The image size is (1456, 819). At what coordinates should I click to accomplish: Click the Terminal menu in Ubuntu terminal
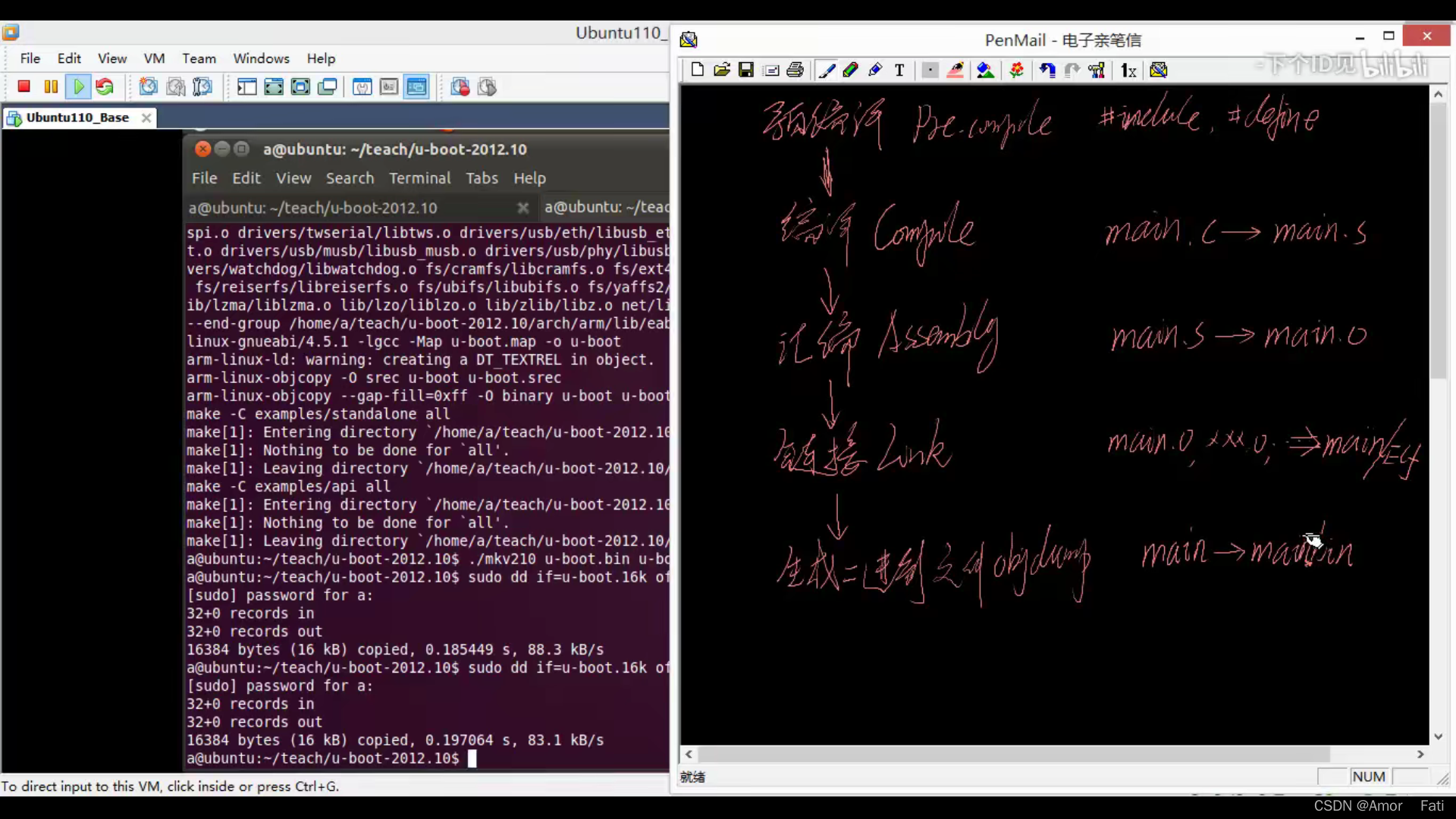pyautogui.click(x=420, y=178)
